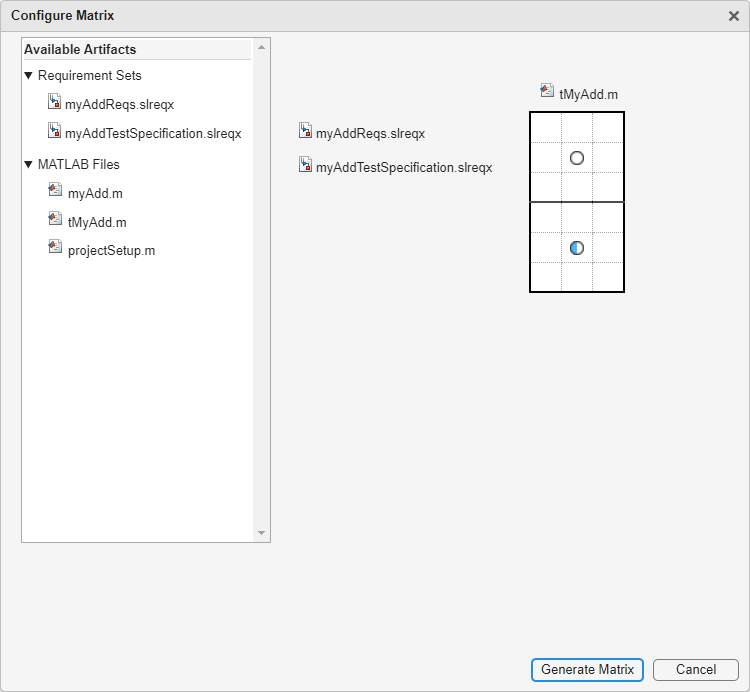The width and height of the screenshot is (750, 692).
Task: Select myAddTestSpecification.slreqx in the Available Artifacts tree
Action: point(153,133)
